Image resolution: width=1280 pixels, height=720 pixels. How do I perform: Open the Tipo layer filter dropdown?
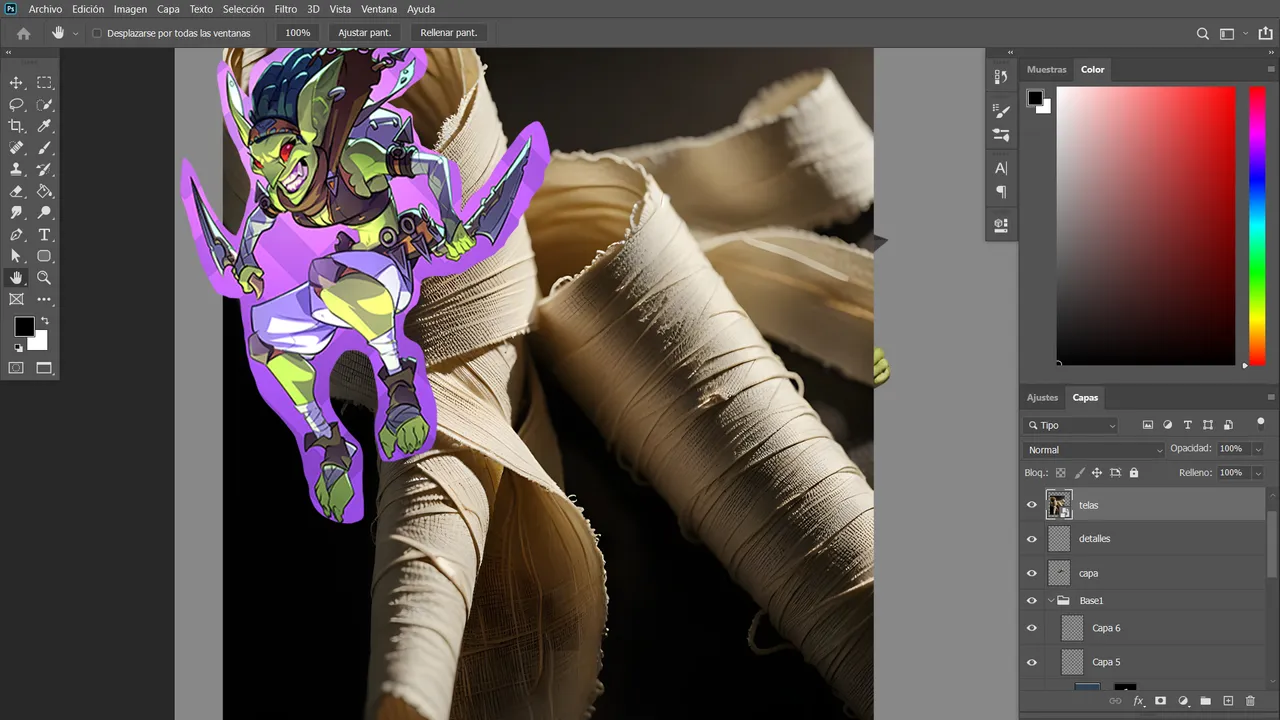pyautogui.click(x=1071, y=425)
